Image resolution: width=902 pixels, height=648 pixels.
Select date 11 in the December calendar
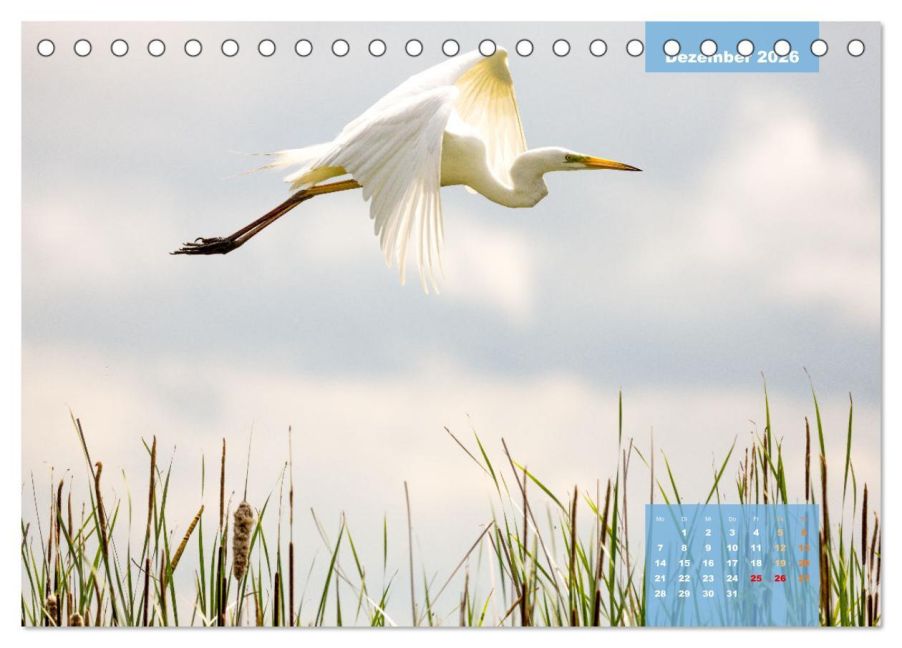pyautogui.click(x=756, y=548)
